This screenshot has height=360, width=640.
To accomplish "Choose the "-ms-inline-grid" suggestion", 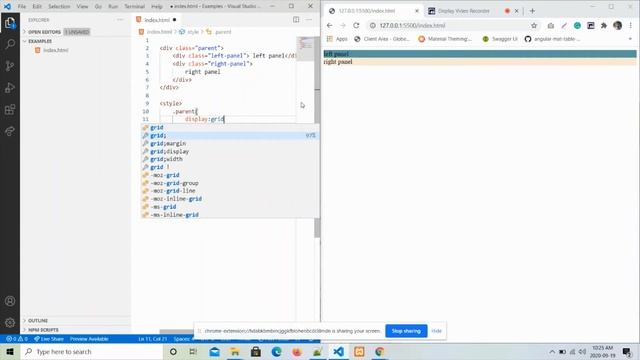I will point(229,215).
